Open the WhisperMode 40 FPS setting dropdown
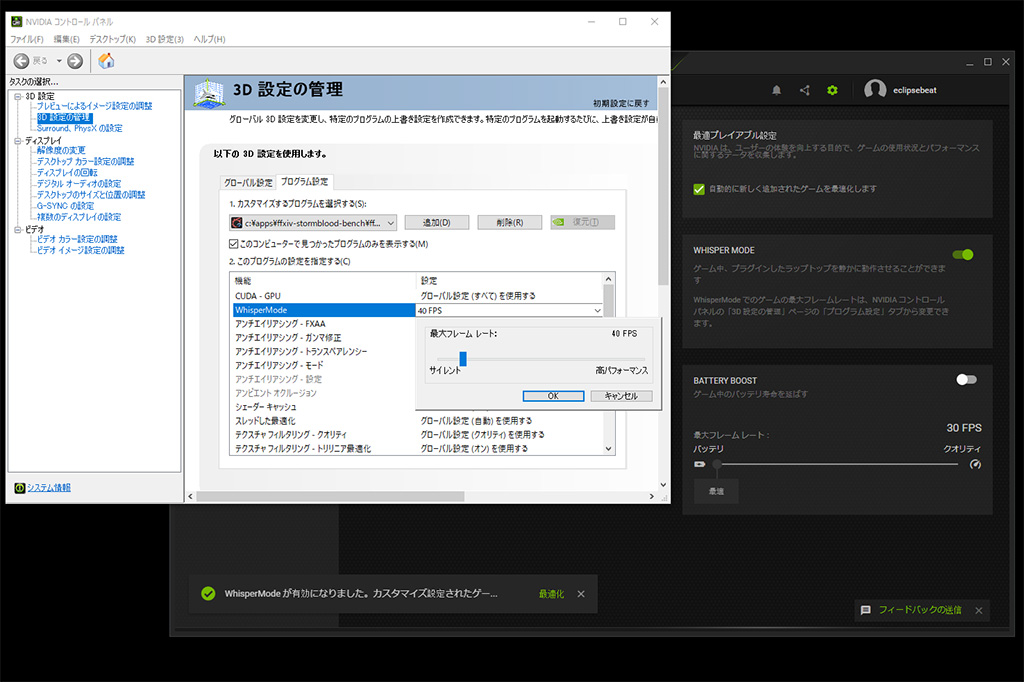 click(x=597, y=311)
